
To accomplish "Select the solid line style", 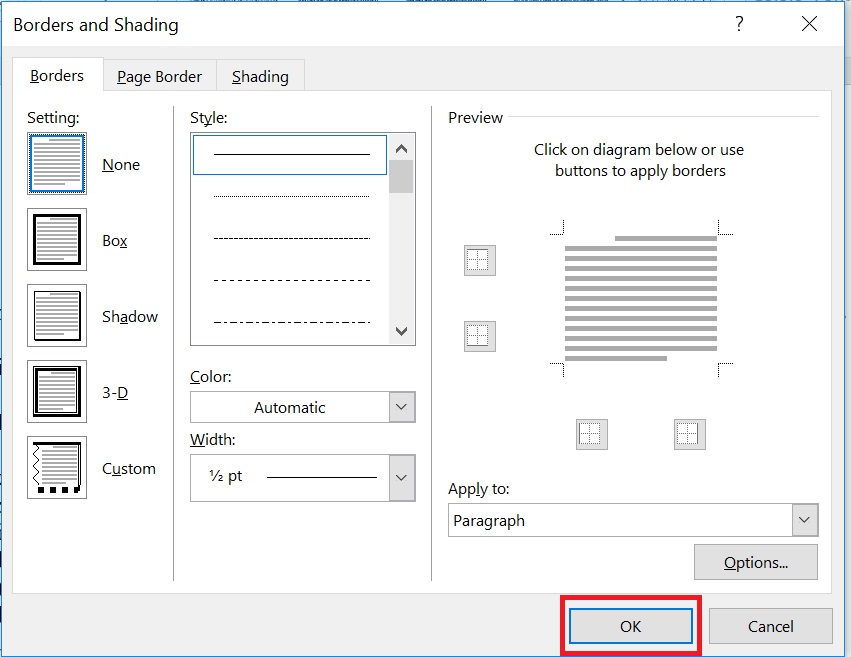I will pos(290,155).
